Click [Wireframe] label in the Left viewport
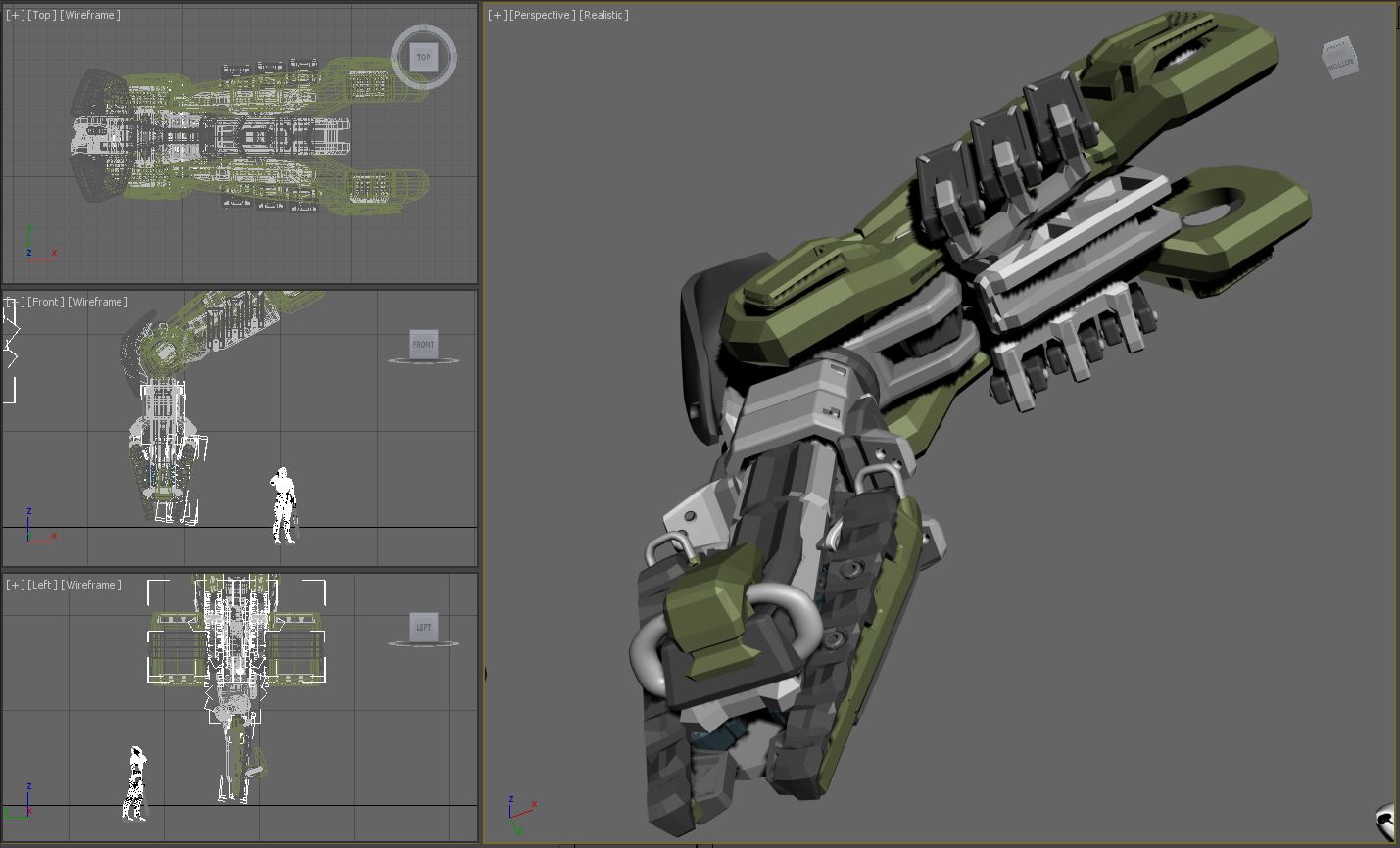1400x848 pixels. click(x=91, y=585)
